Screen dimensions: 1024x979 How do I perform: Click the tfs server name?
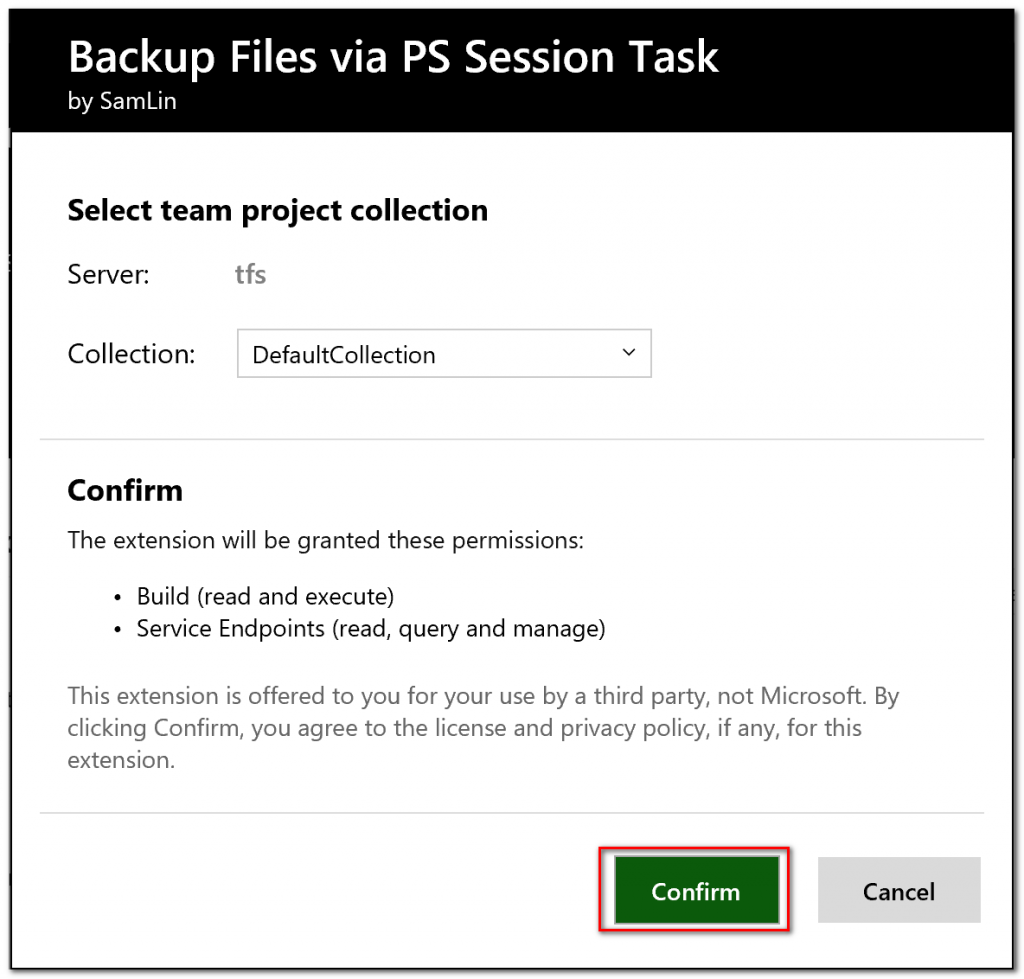tap(250, 274)
